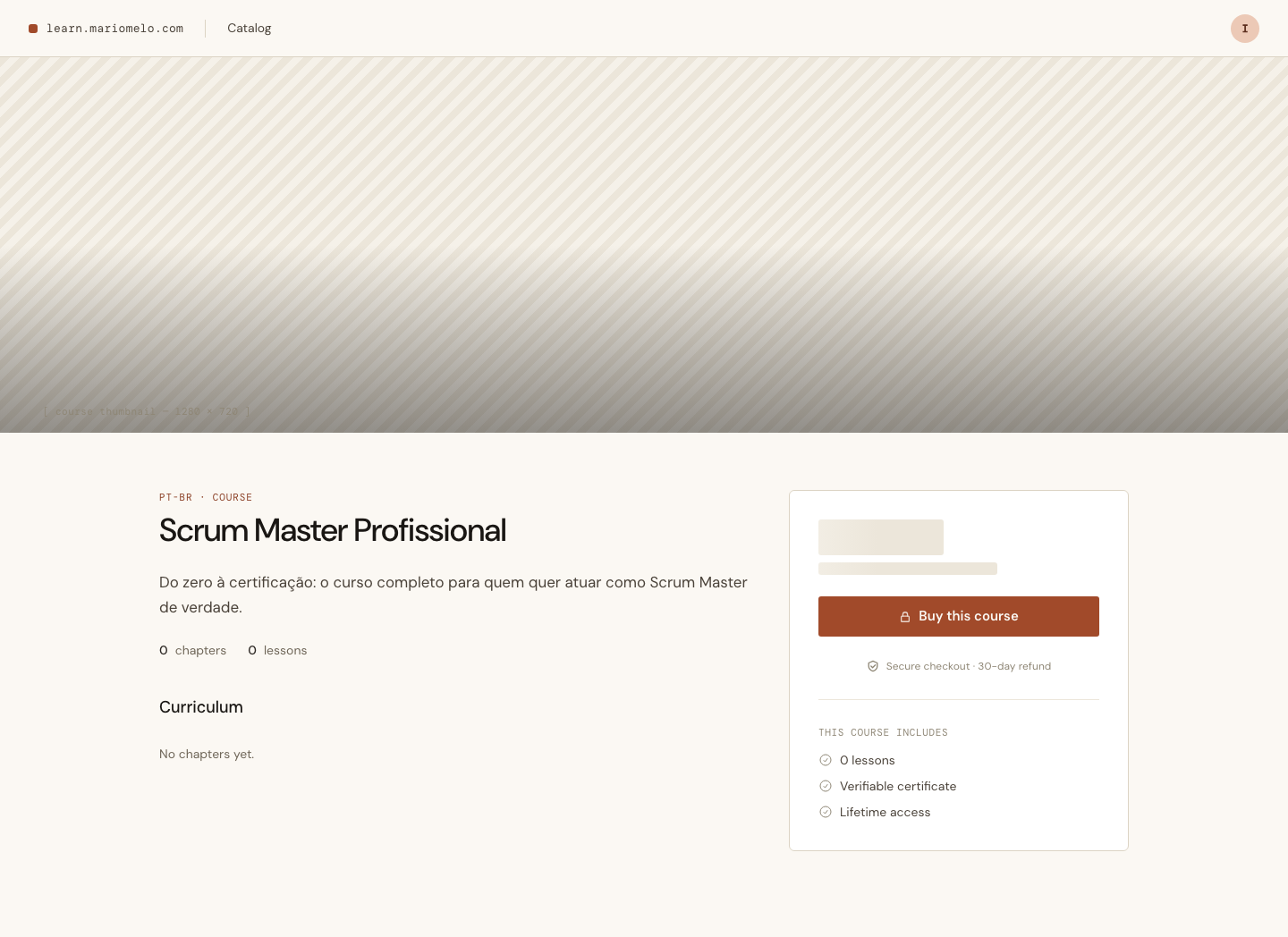The width and height of the screenshot is (1288, 937).
Task: Click the "Scrum Master Profissional" title
Action: tap(333, 530)
